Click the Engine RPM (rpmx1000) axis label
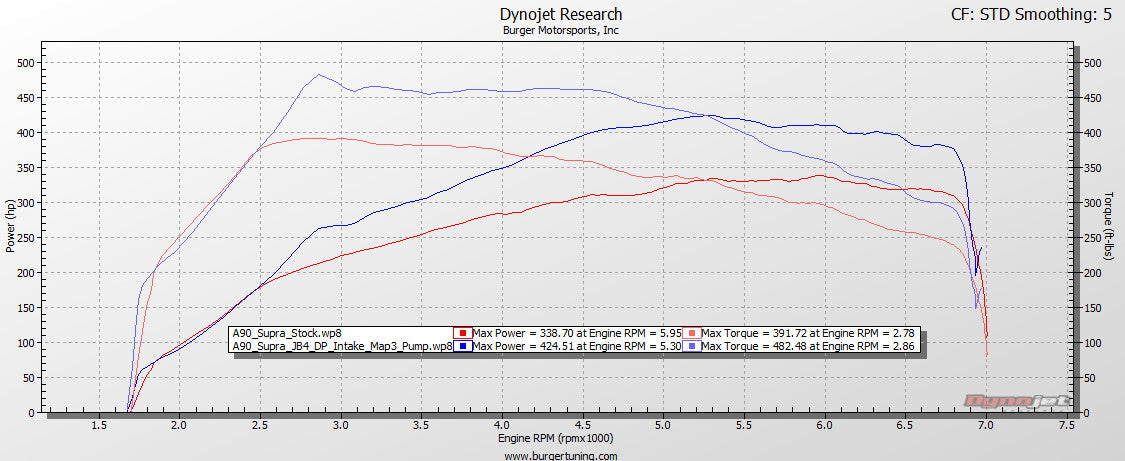Viewport: 1125px width, 461px height. 556,438
